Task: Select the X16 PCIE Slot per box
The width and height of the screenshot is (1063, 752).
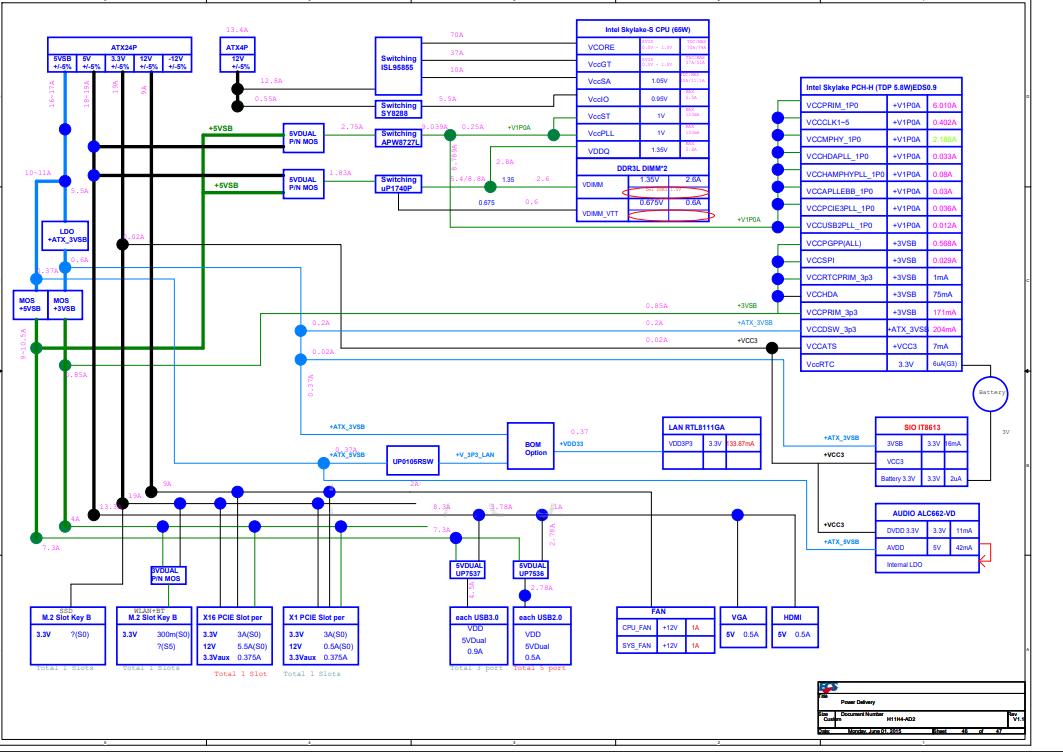Action: tap(235, 636)
